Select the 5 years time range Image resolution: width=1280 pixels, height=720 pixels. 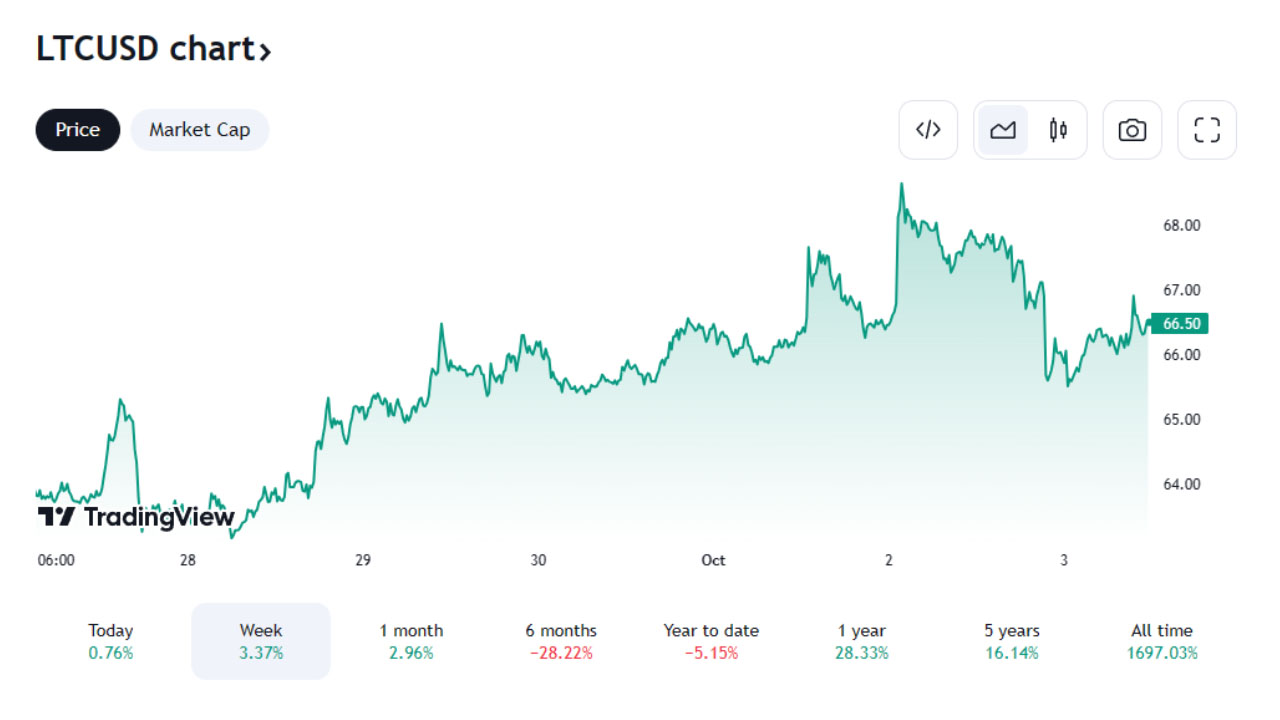[x=1011, y=641]
